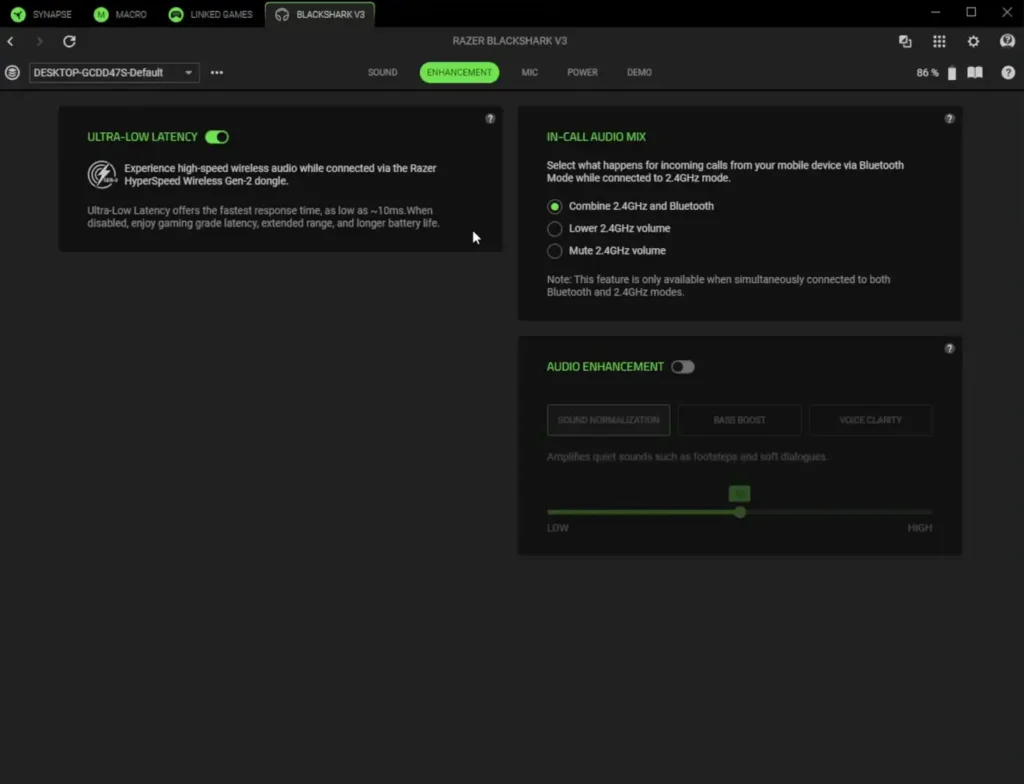Open the settings gear icon
The height and width of the screenshot is (784, 1024).
pyautogui.click(x=973, y=41)
